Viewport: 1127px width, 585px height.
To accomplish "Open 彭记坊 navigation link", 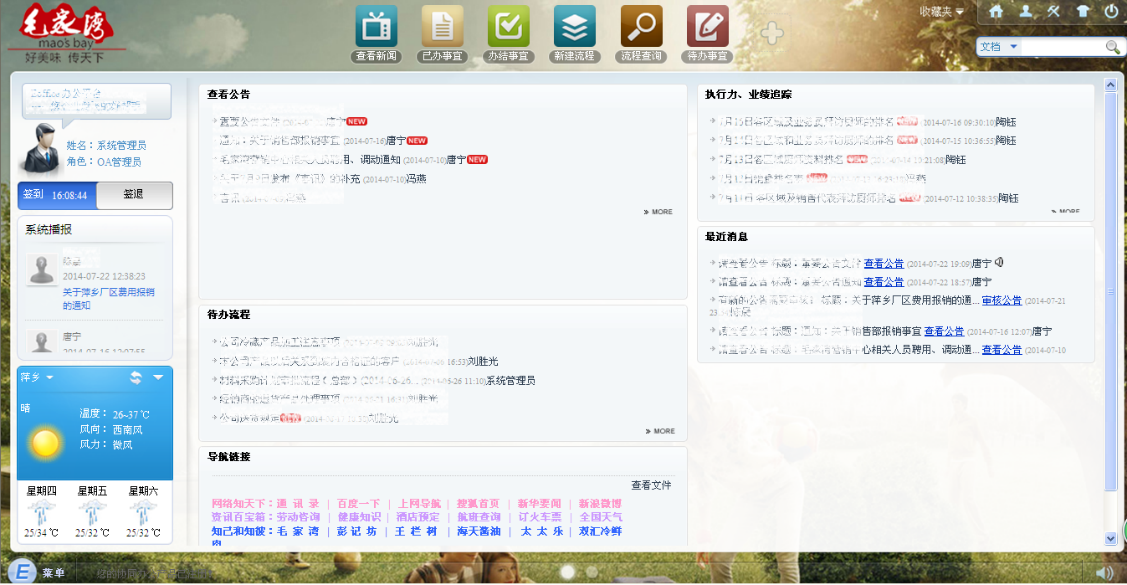I will (356, 531).
